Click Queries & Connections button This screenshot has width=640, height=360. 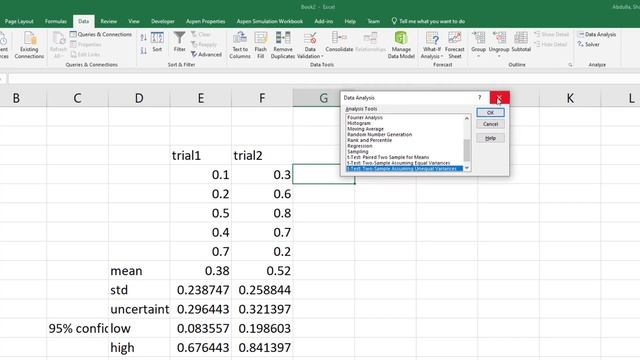point(101,34)
